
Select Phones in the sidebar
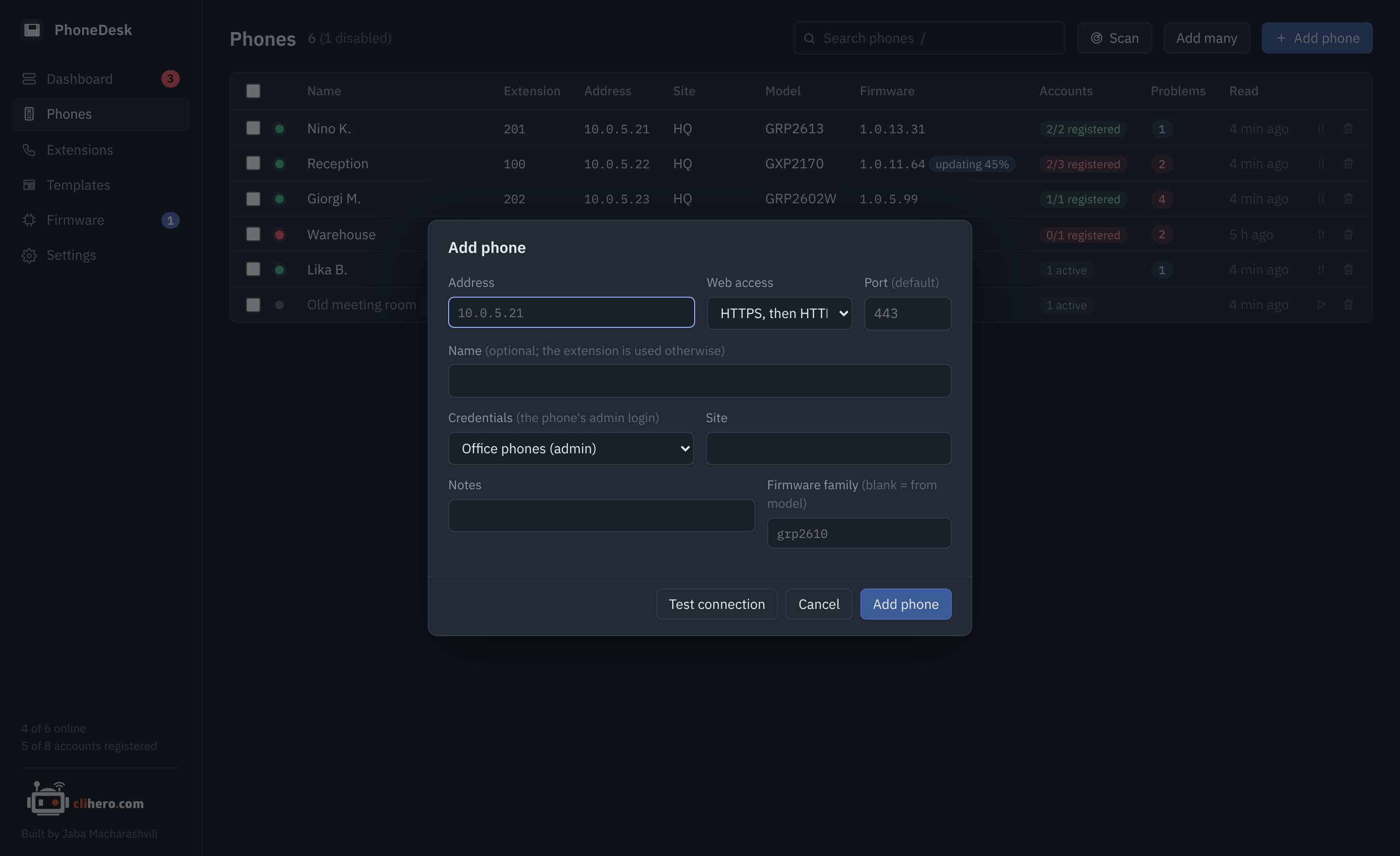(x=101, y=114)
